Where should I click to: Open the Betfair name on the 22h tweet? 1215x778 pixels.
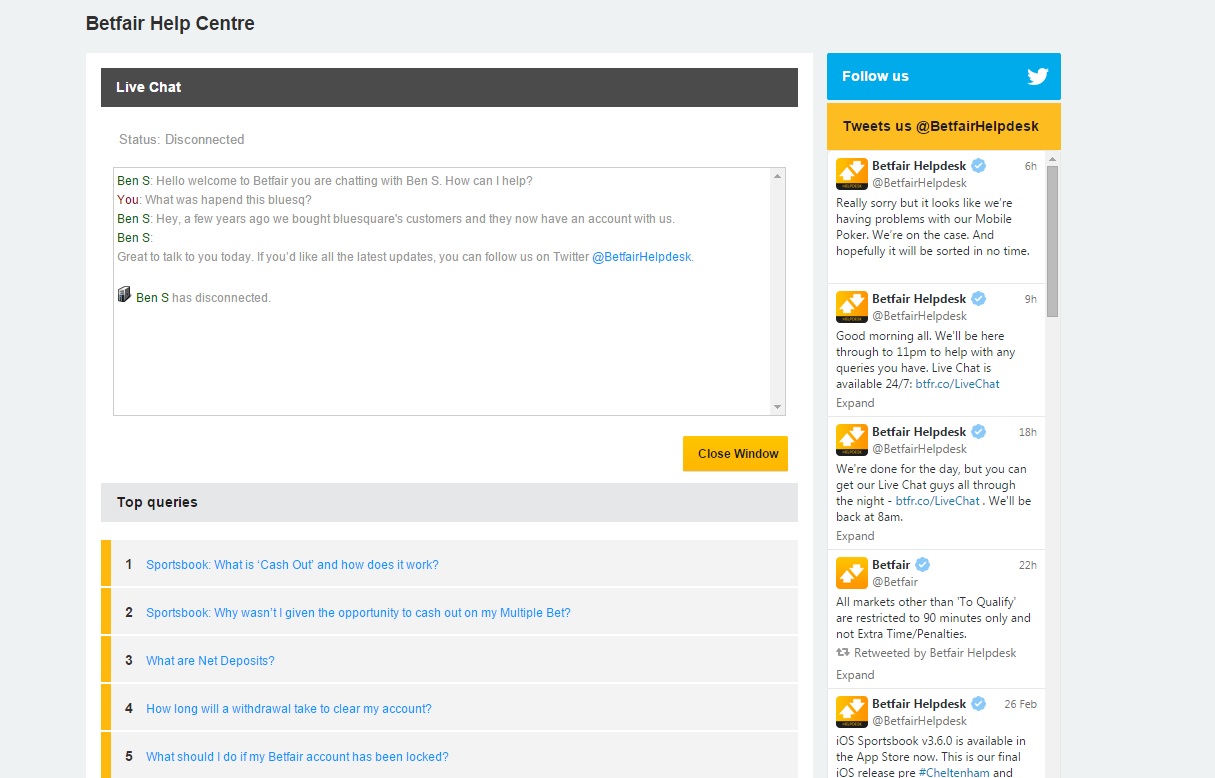coord(891,565)
